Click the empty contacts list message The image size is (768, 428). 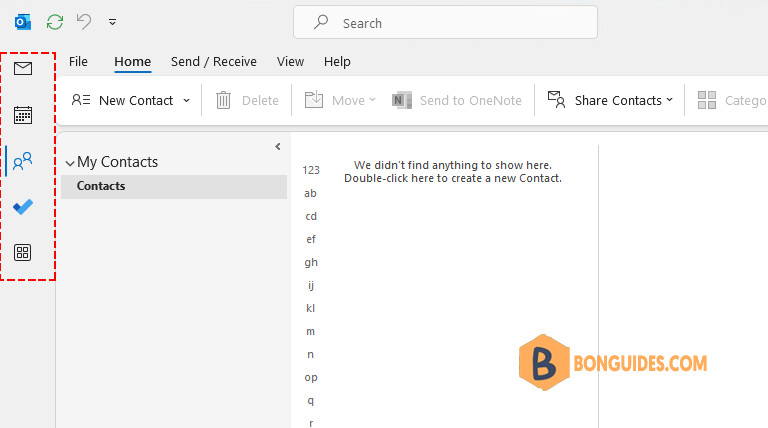pyautogui.click(x=453, y=172)
